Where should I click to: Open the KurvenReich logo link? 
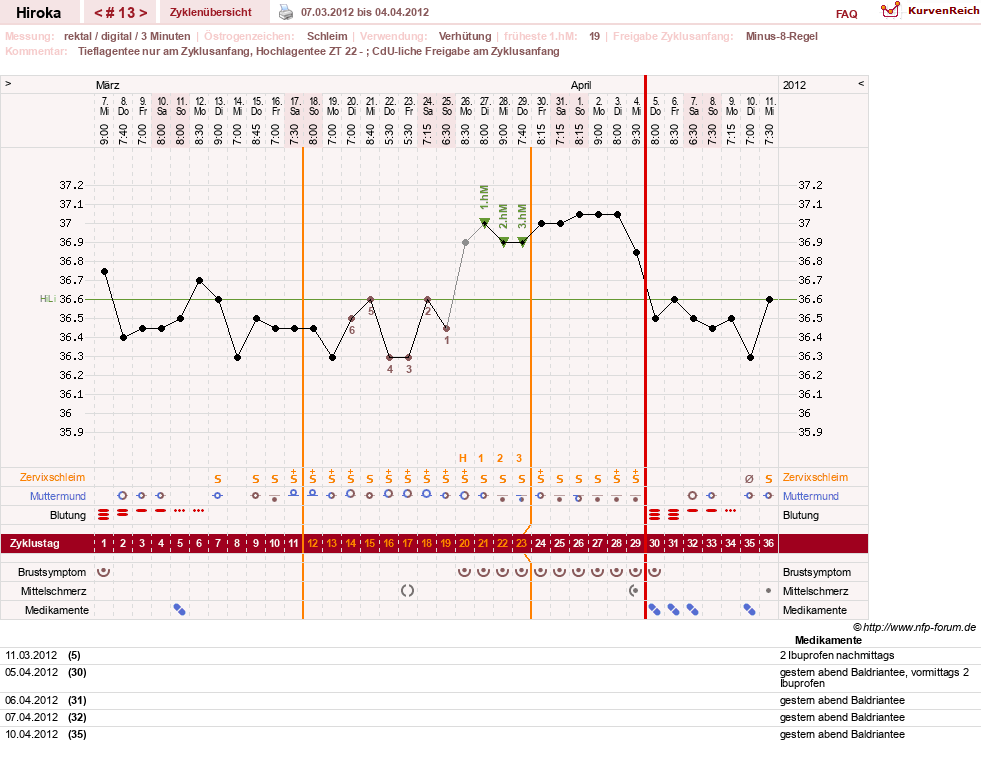pyautogui.click(x=930, y=11)
